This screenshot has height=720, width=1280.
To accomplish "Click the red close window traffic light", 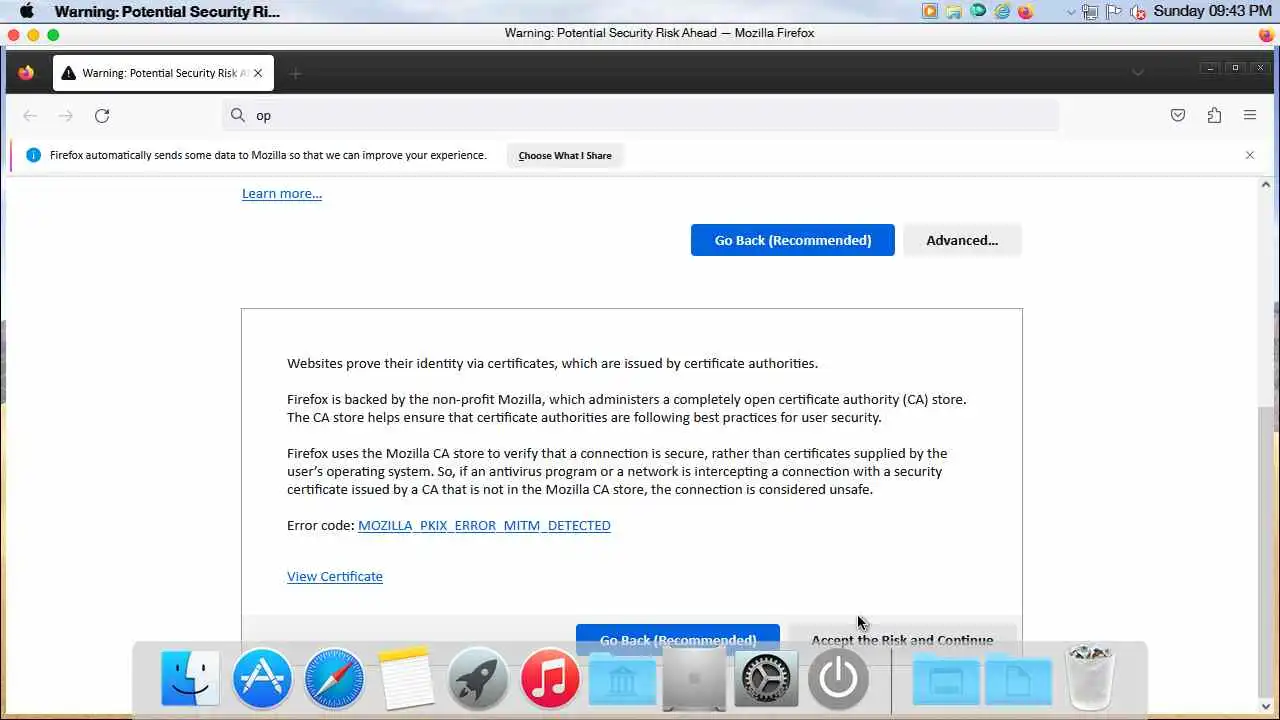I will pyautogui.click(x=13, y=34).
